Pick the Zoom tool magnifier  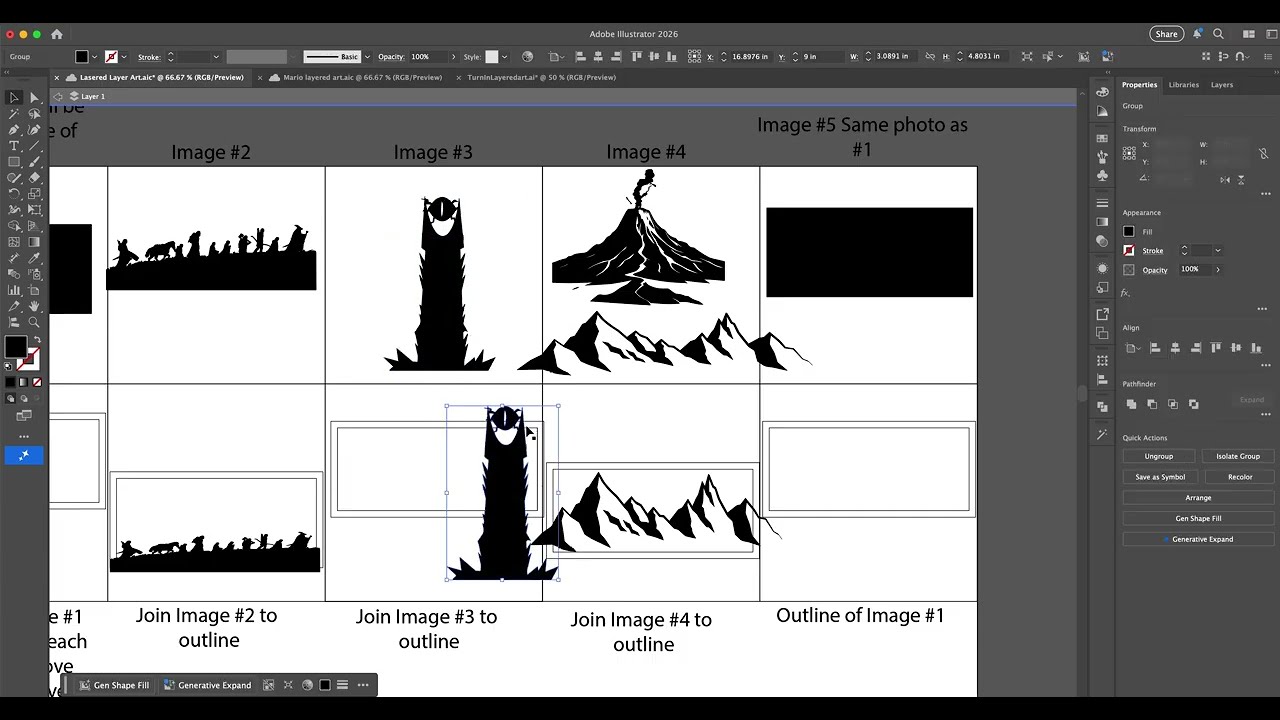pyautogui.click(x=34, y=322)
